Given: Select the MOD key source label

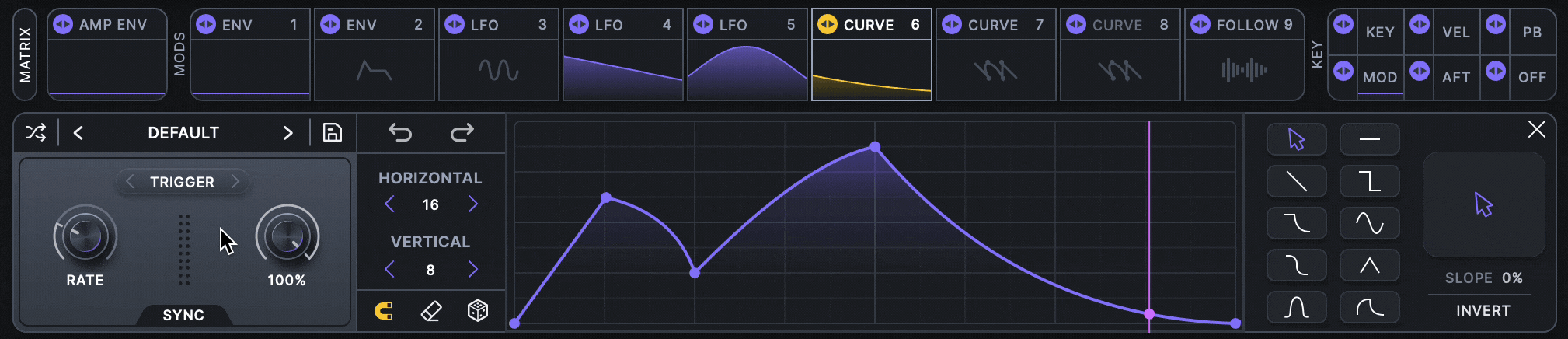Looking at the screenshot, I should (x=1380, y=77).
